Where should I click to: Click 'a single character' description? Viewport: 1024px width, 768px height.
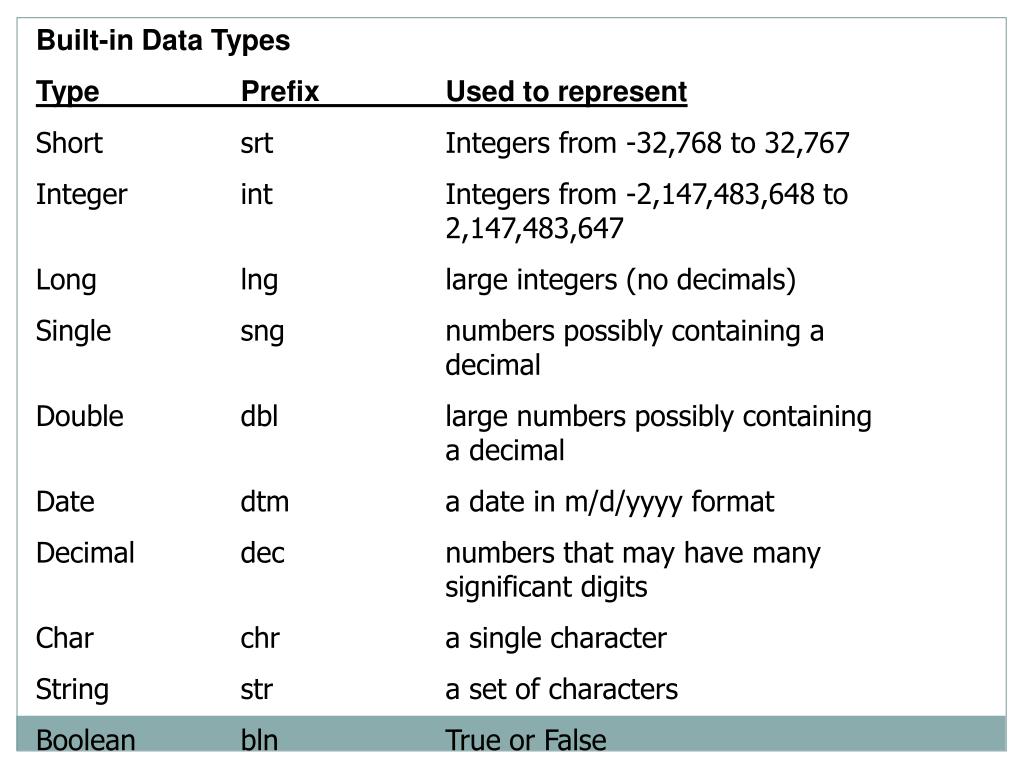[556, 638]
